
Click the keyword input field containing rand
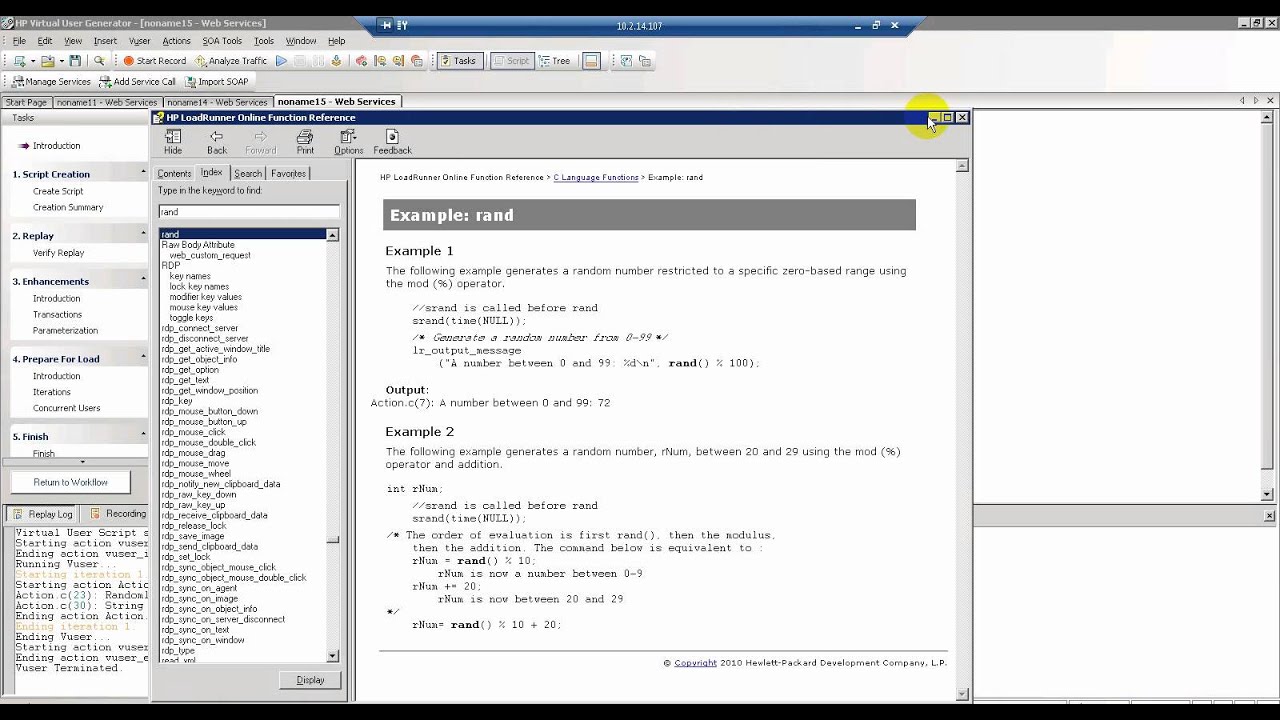click(x=248, y=212)
